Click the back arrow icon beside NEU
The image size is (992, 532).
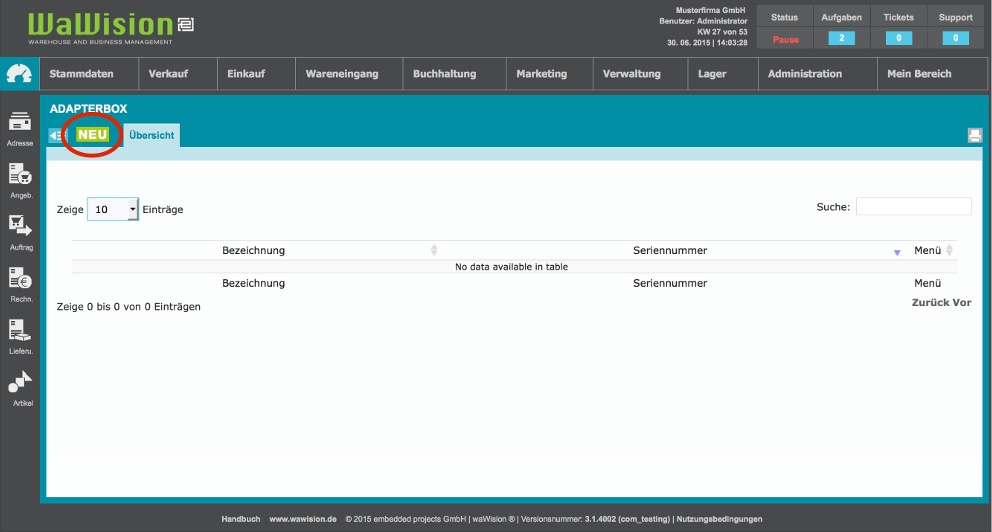pyautogui.click(x=56, y=136)
